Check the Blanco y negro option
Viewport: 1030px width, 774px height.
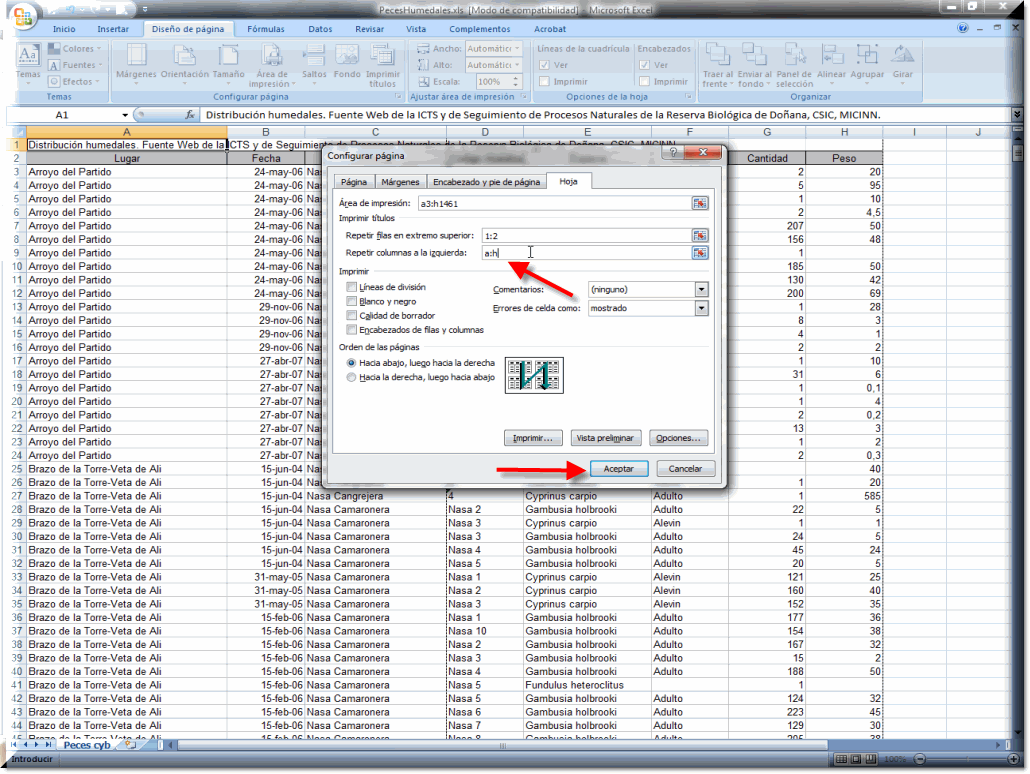351,302
